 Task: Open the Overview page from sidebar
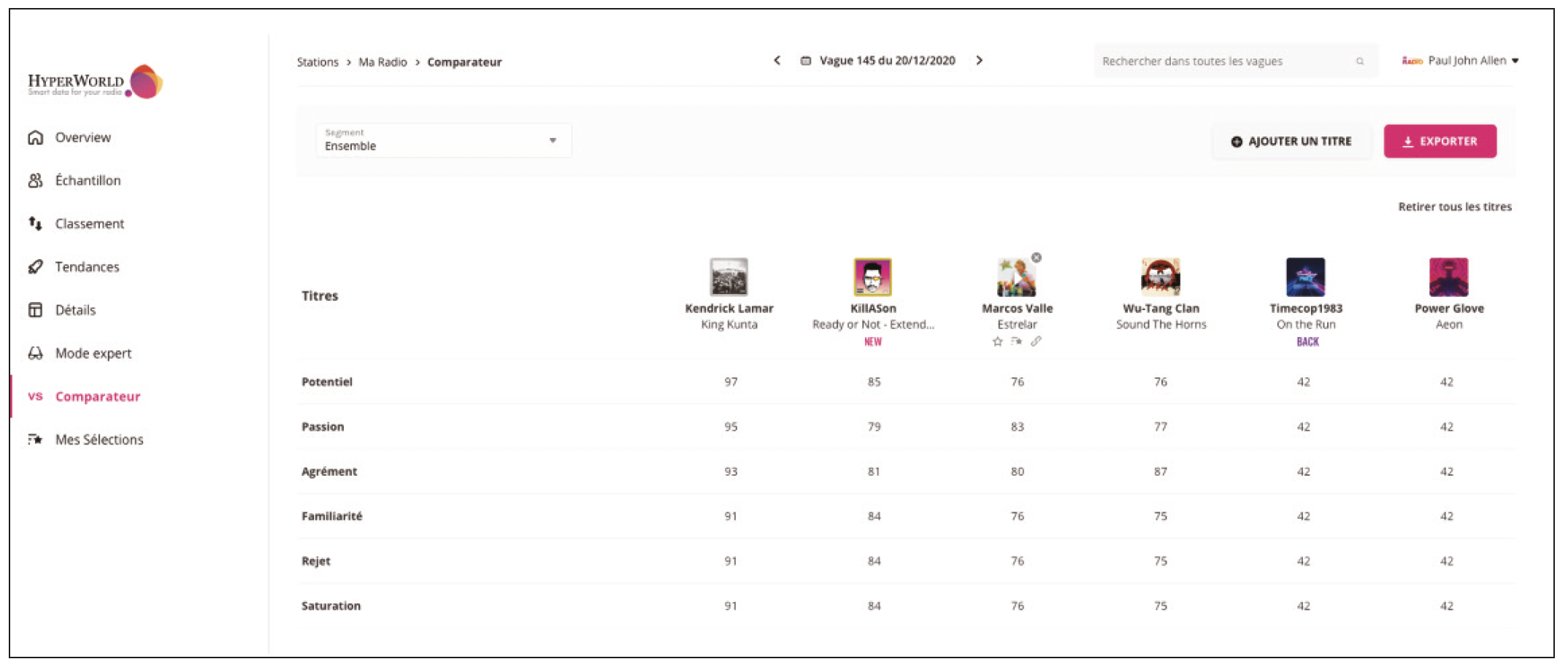point(82,138)
